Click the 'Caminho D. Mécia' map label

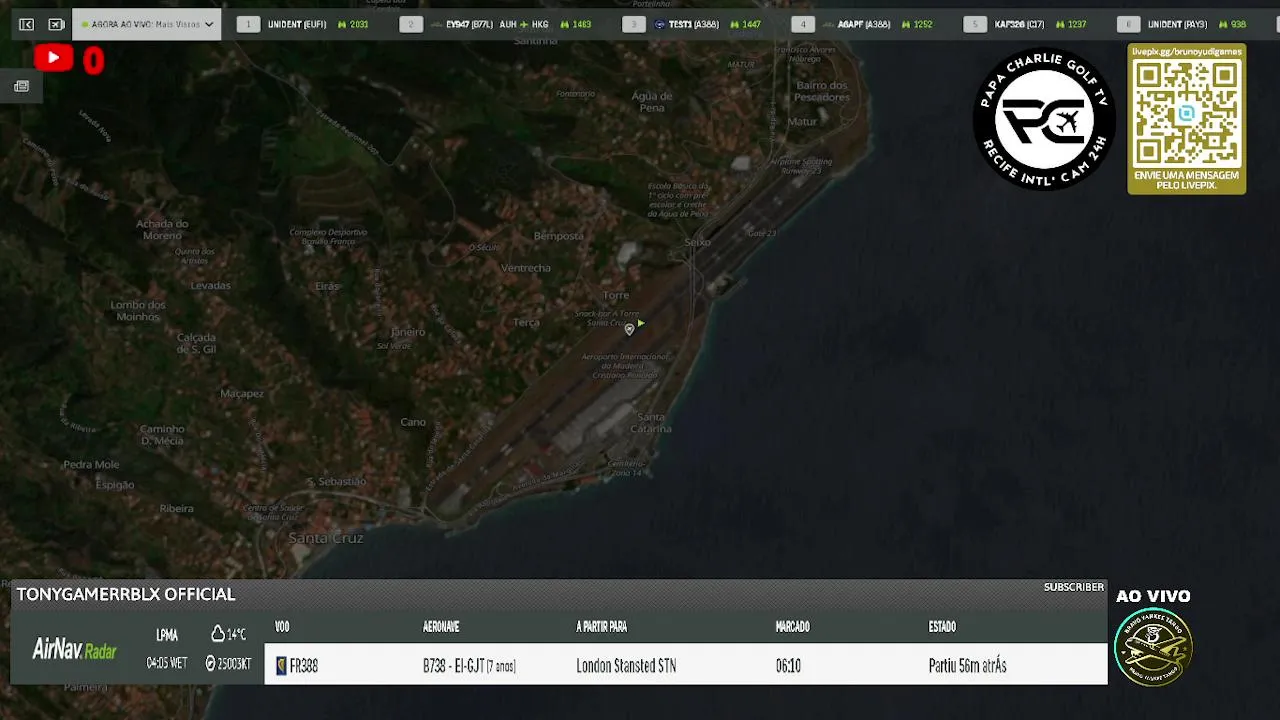click(x=162, y=434)
